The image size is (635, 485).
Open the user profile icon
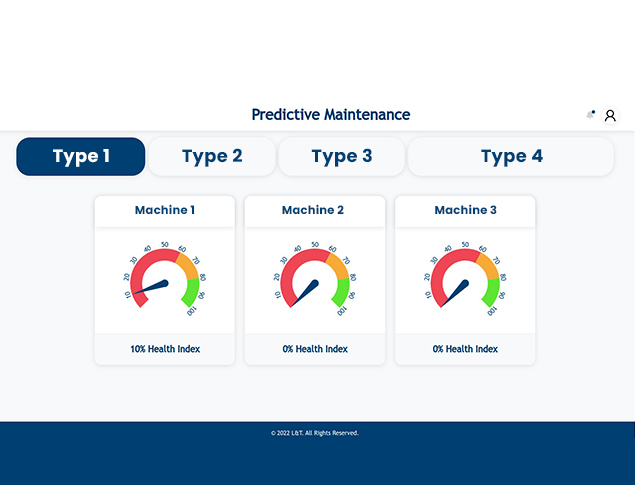tap(610, 115)
